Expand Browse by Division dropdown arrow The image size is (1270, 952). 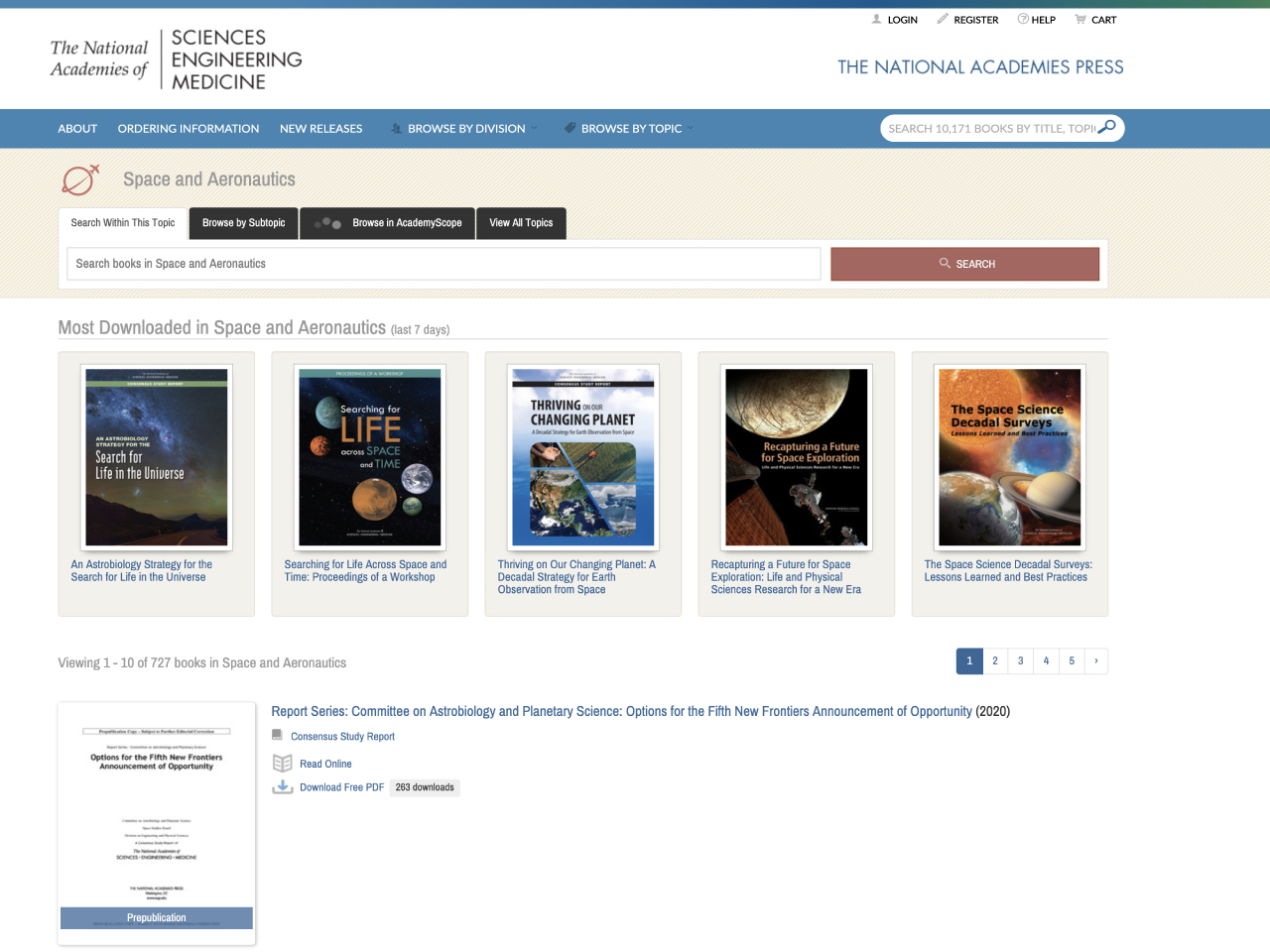(x=534, y=129)
